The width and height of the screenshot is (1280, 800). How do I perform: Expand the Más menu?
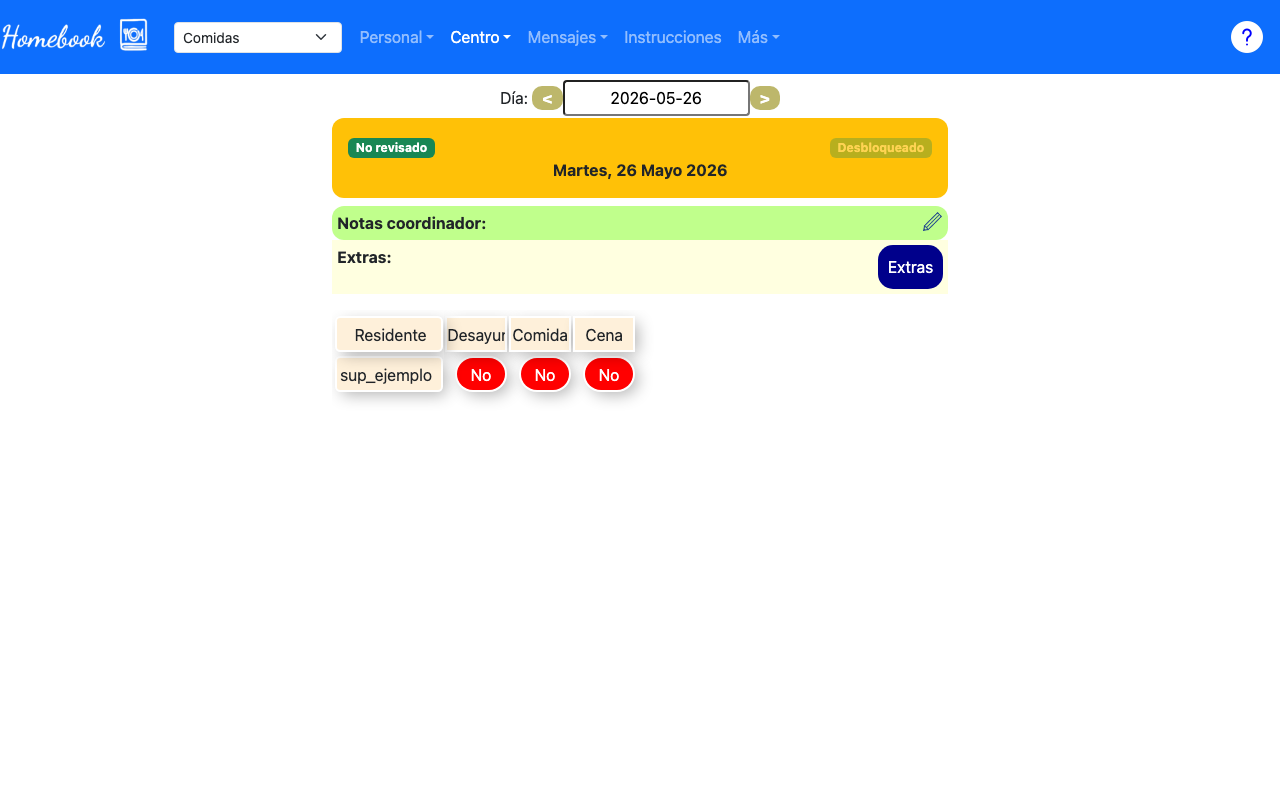758,37
